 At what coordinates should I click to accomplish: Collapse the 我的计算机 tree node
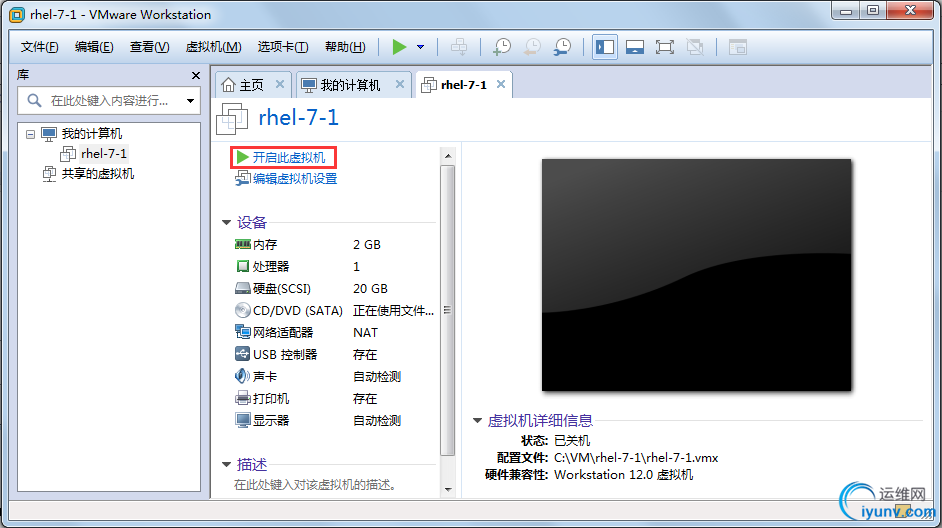click(30, 134)
